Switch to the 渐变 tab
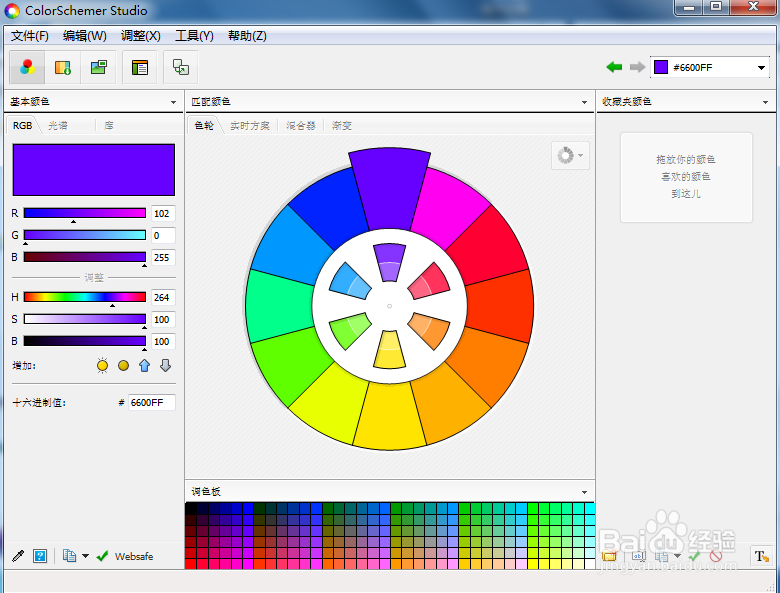 (x=342, y=125)
